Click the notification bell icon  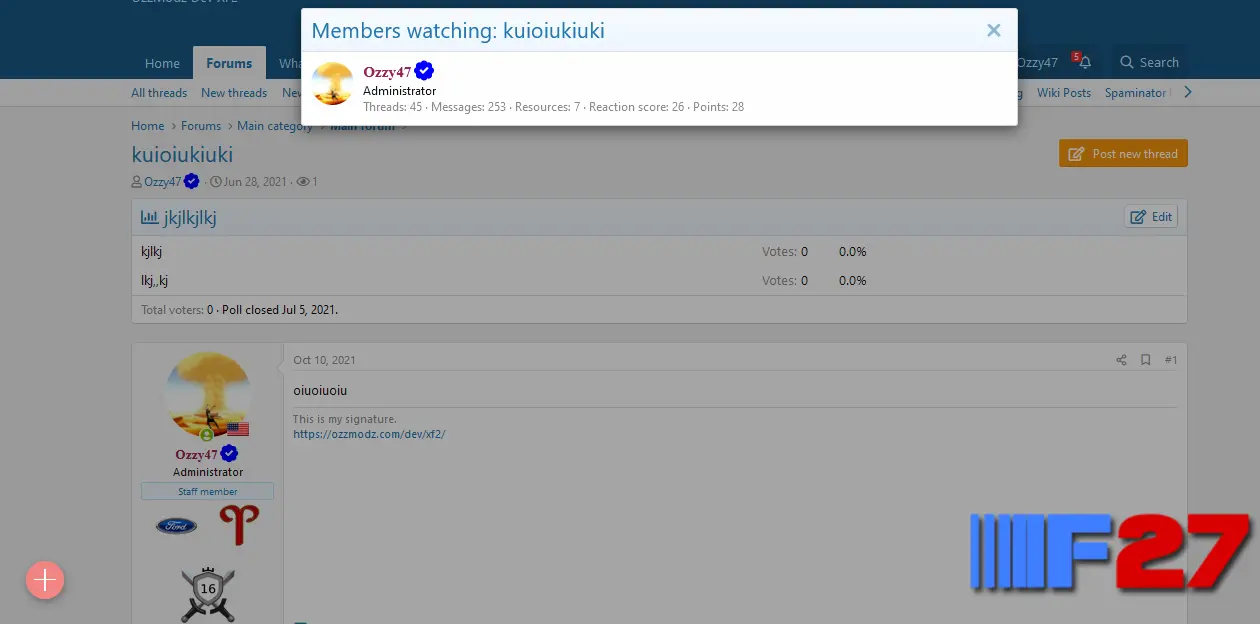click(x=1084, y=62)
